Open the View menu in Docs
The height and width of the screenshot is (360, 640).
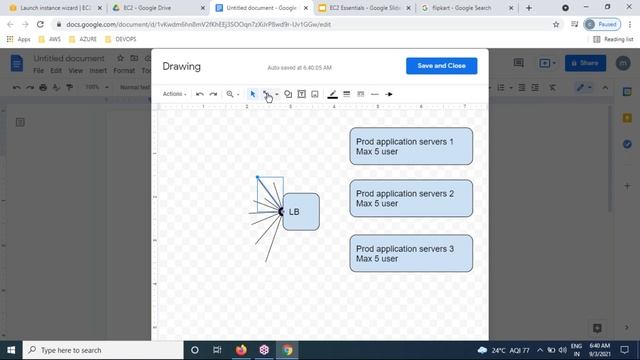76,71
